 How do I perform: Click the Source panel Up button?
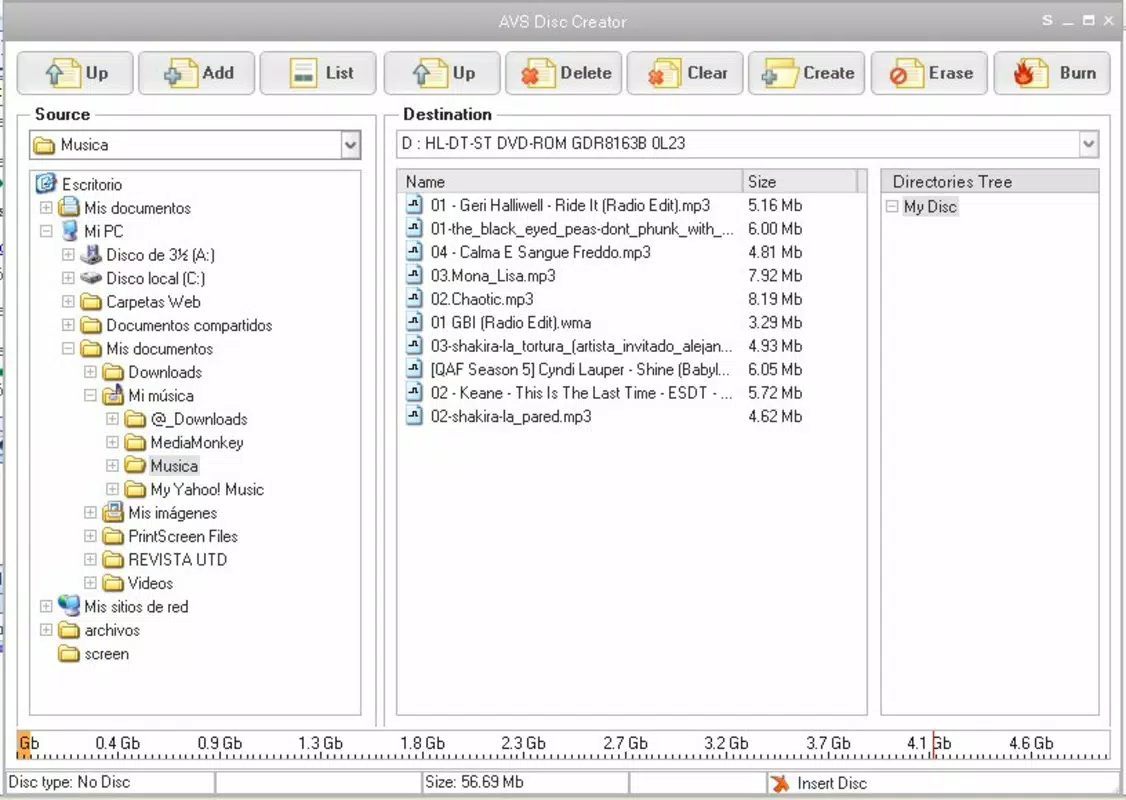click(x=75, y=73)
